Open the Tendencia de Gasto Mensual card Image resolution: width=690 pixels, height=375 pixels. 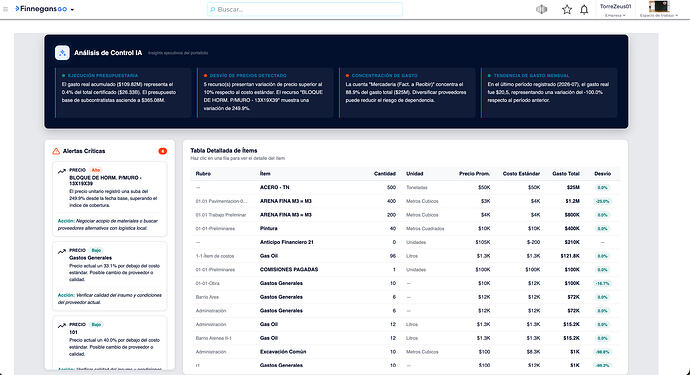pos(549,92)
